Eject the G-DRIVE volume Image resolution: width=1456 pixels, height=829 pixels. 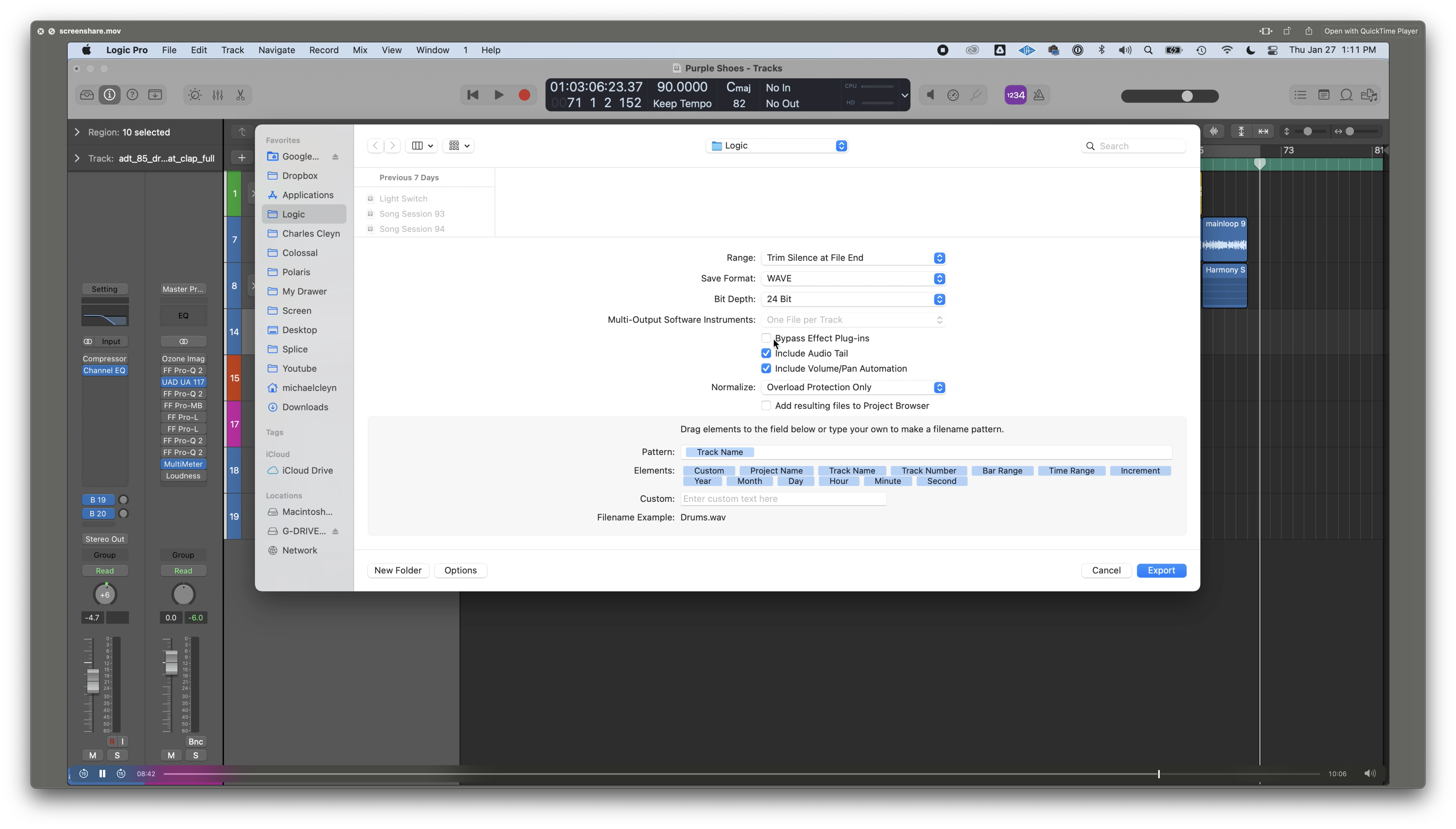(335, 531)
